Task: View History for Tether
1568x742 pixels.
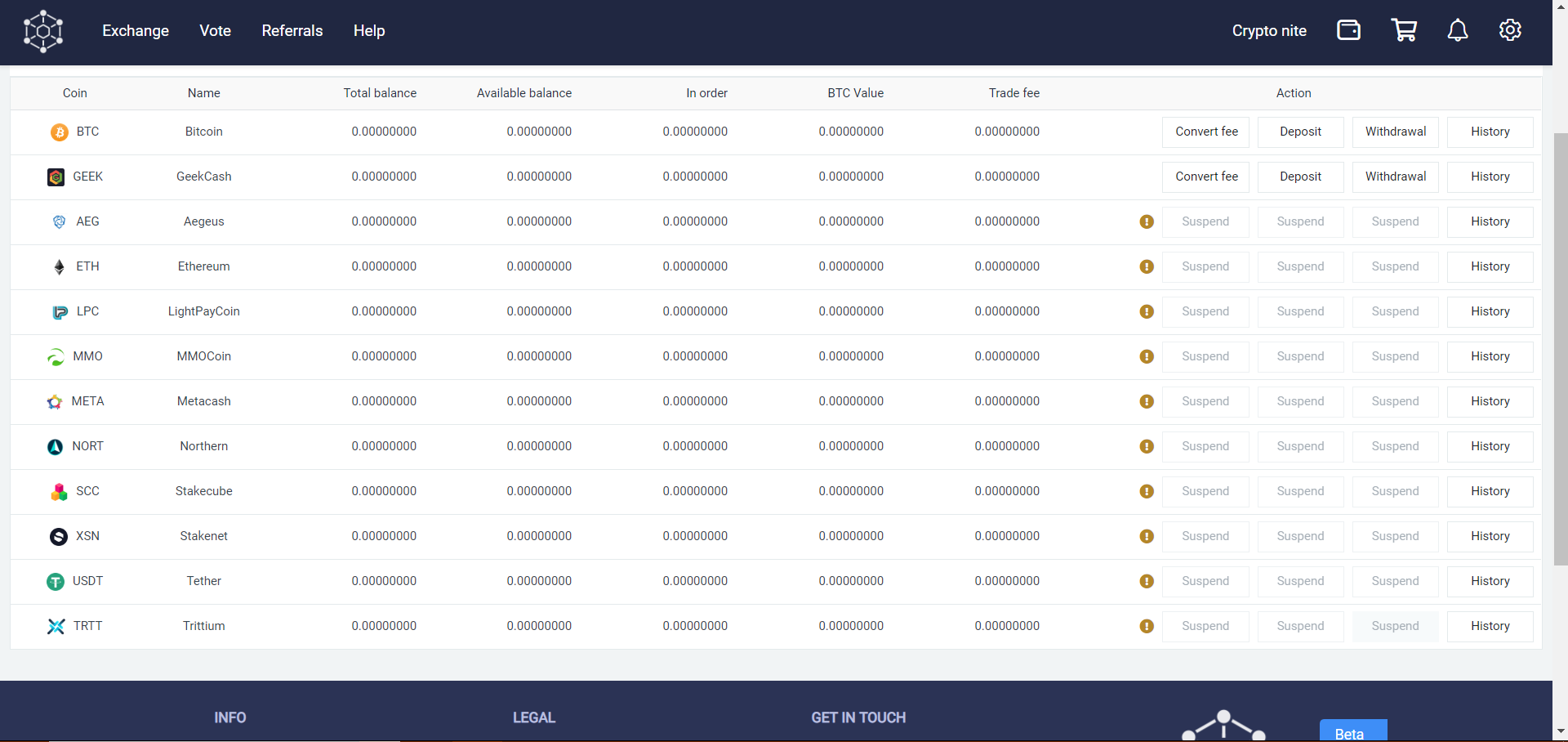Action: [x=1490, y=582]
